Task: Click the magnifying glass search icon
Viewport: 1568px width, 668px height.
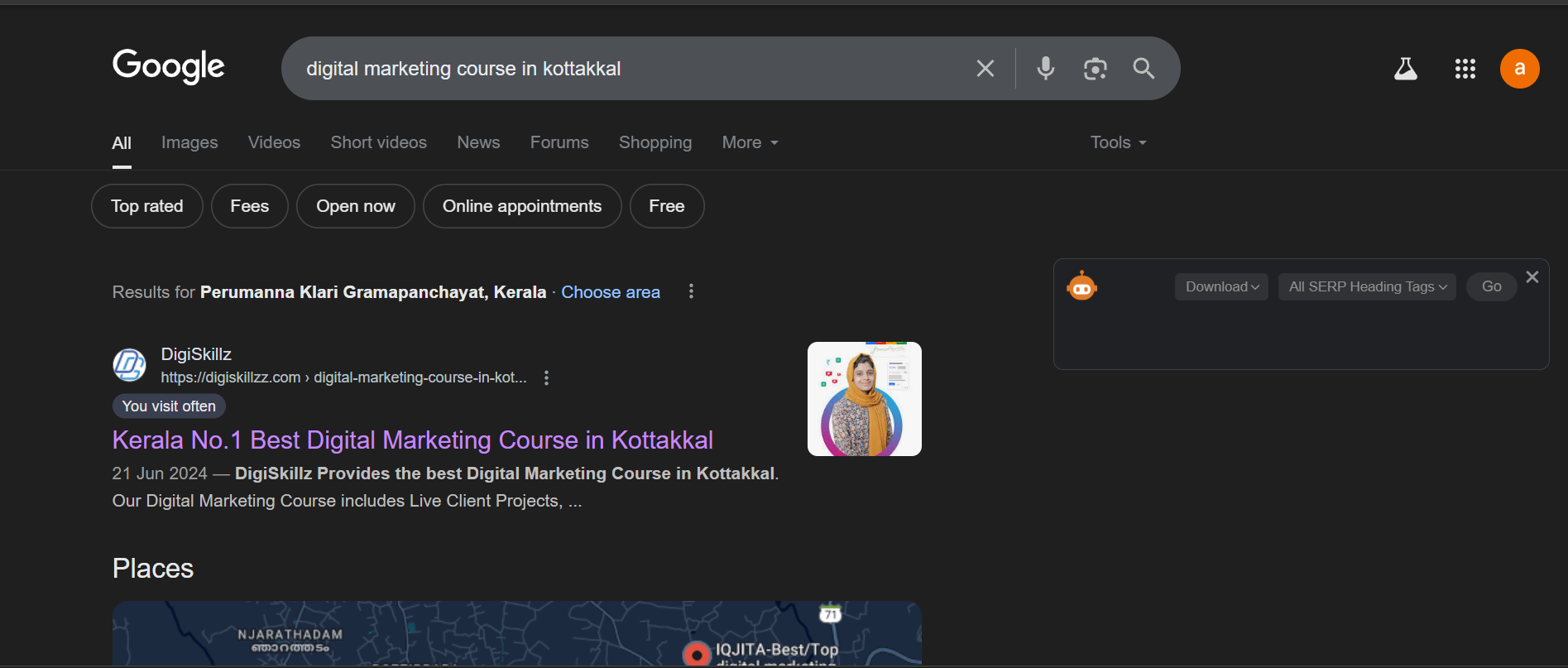Action: [1144, 69]
